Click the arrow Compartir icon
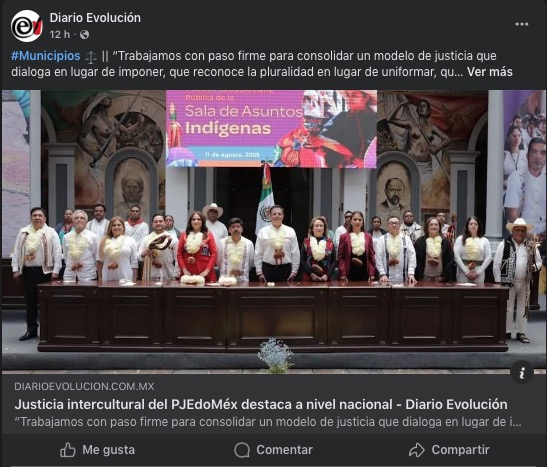This screenshot has height=467, width=547. (417, 450)
